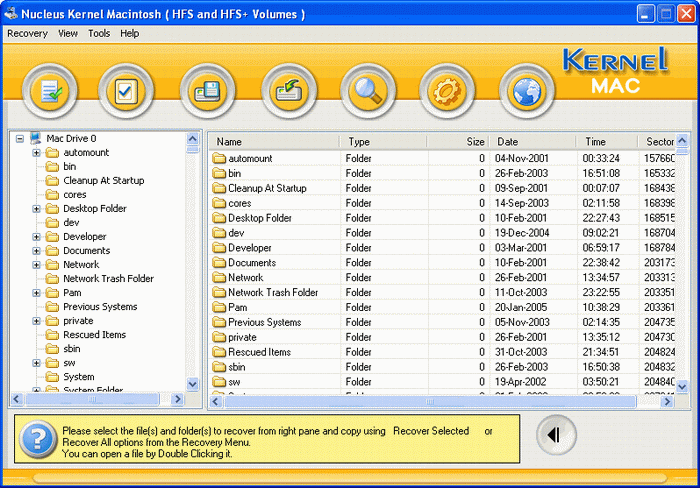Image resolution: width=700 pixels, height=488 pixels.
Task: Click the blue question mark help icon
Action: 38,439
